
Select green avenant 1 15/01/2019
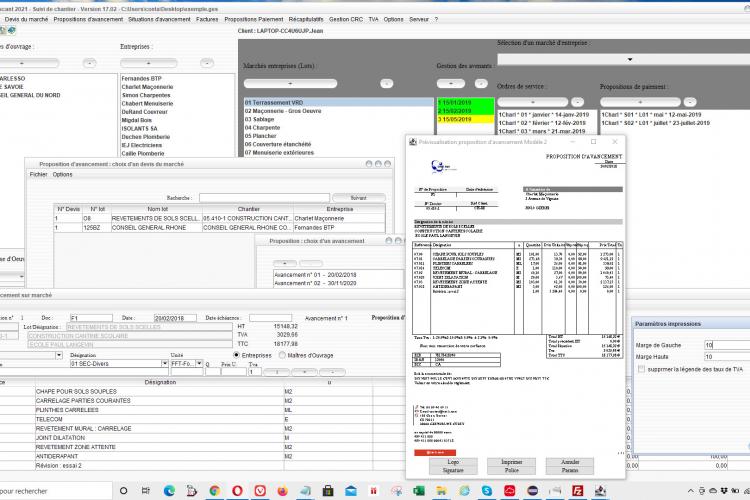465,102
